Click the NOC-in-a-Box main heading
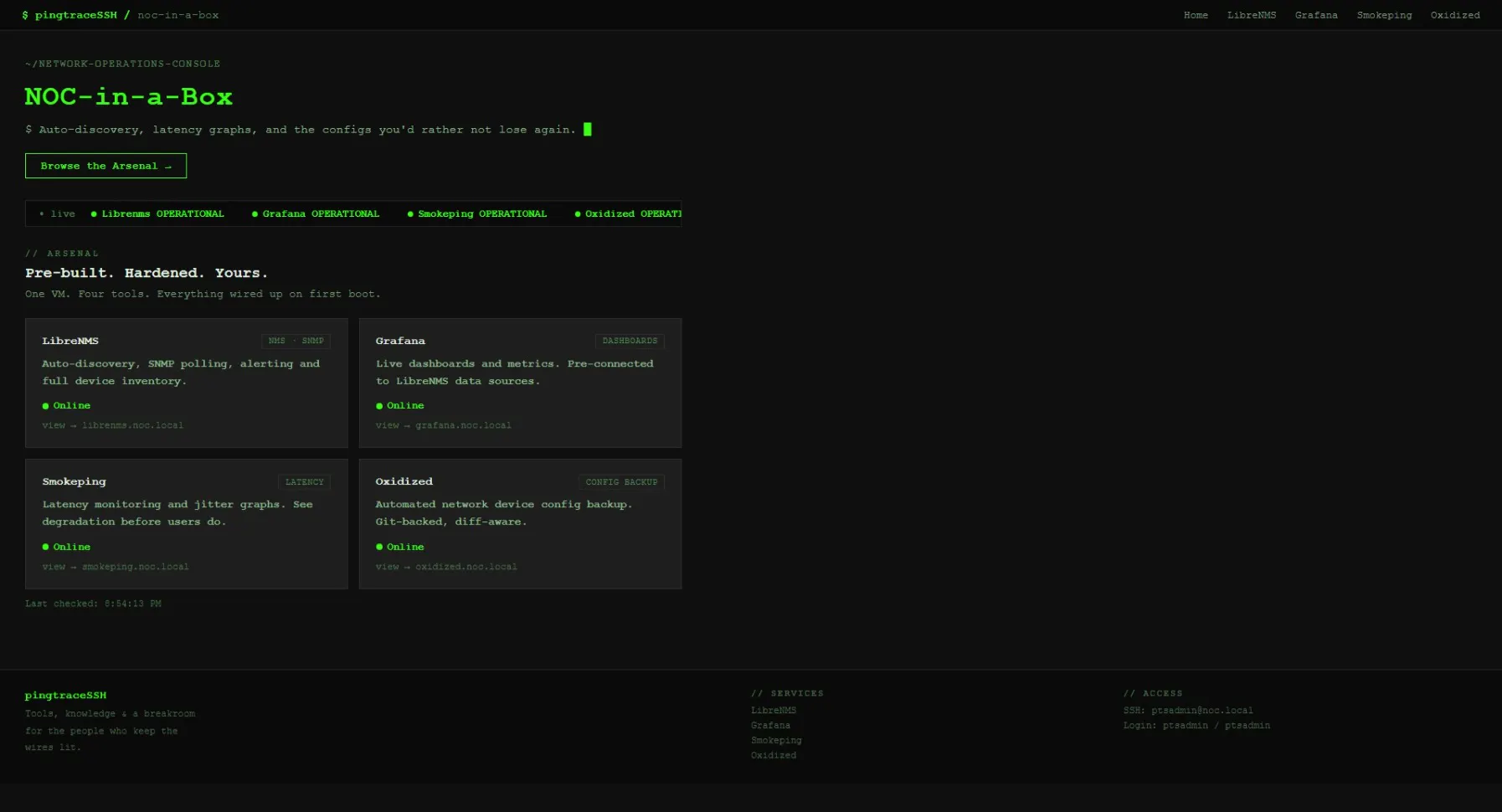 pos(129,96)
